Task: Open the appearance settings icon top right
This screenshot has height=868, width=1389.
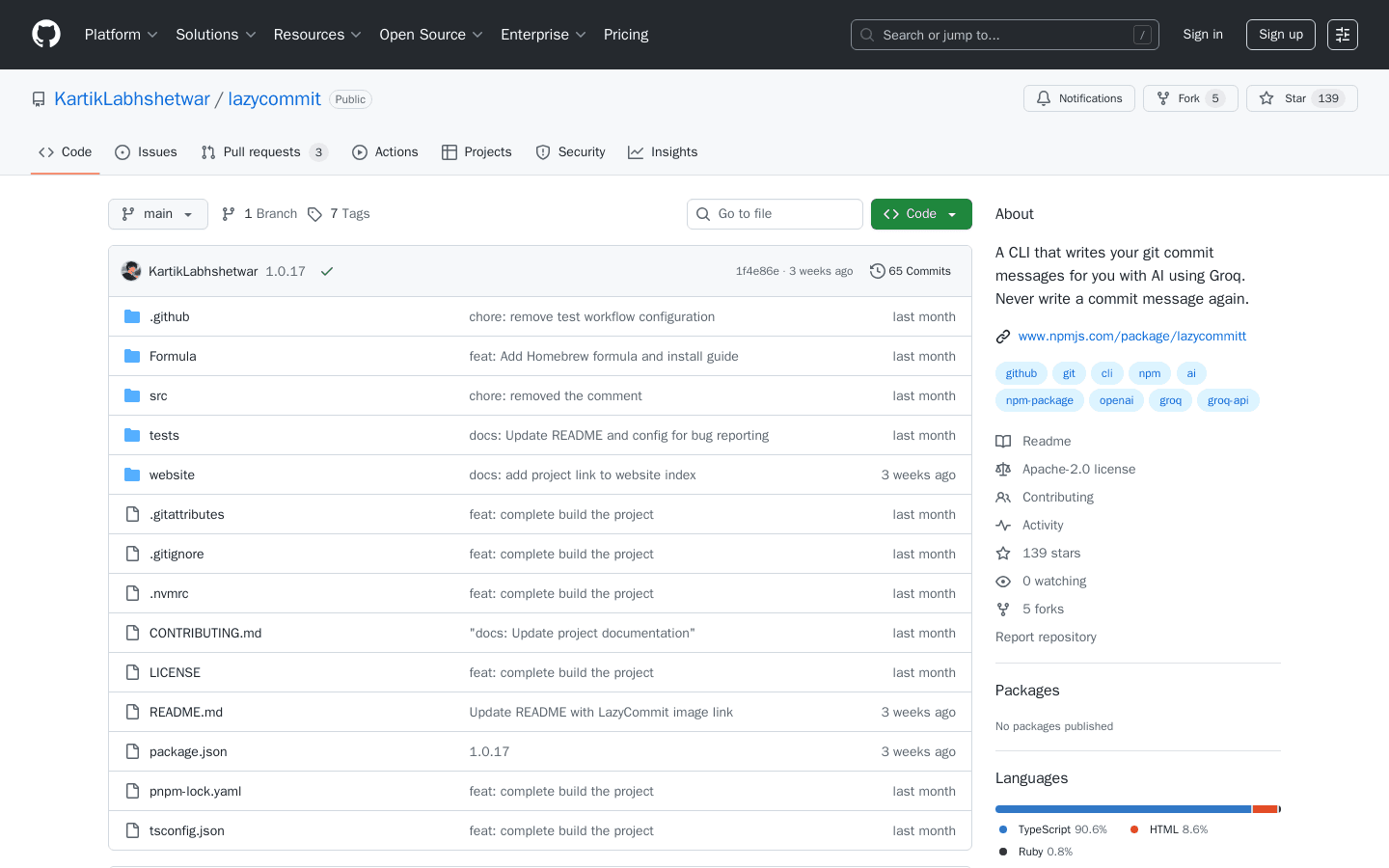Action: coord(1342,34)
